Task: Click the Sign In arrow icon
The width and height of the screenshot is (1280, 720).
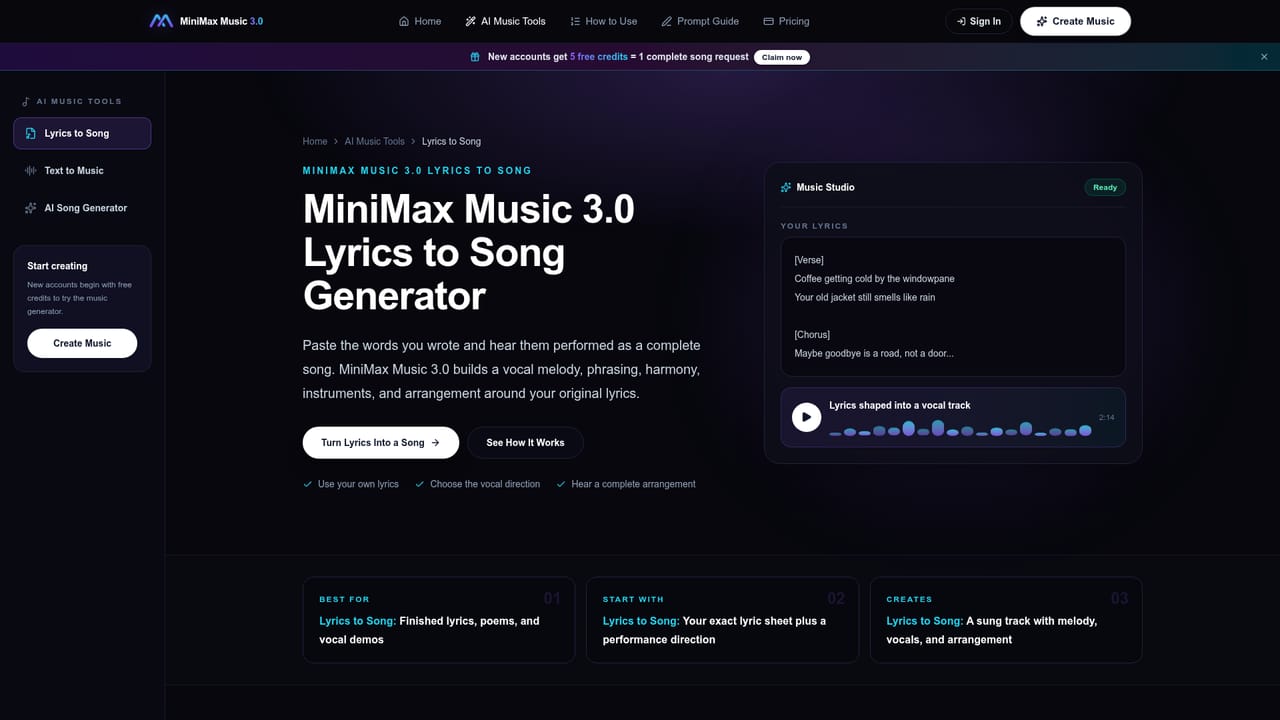Action: [961, 21]
